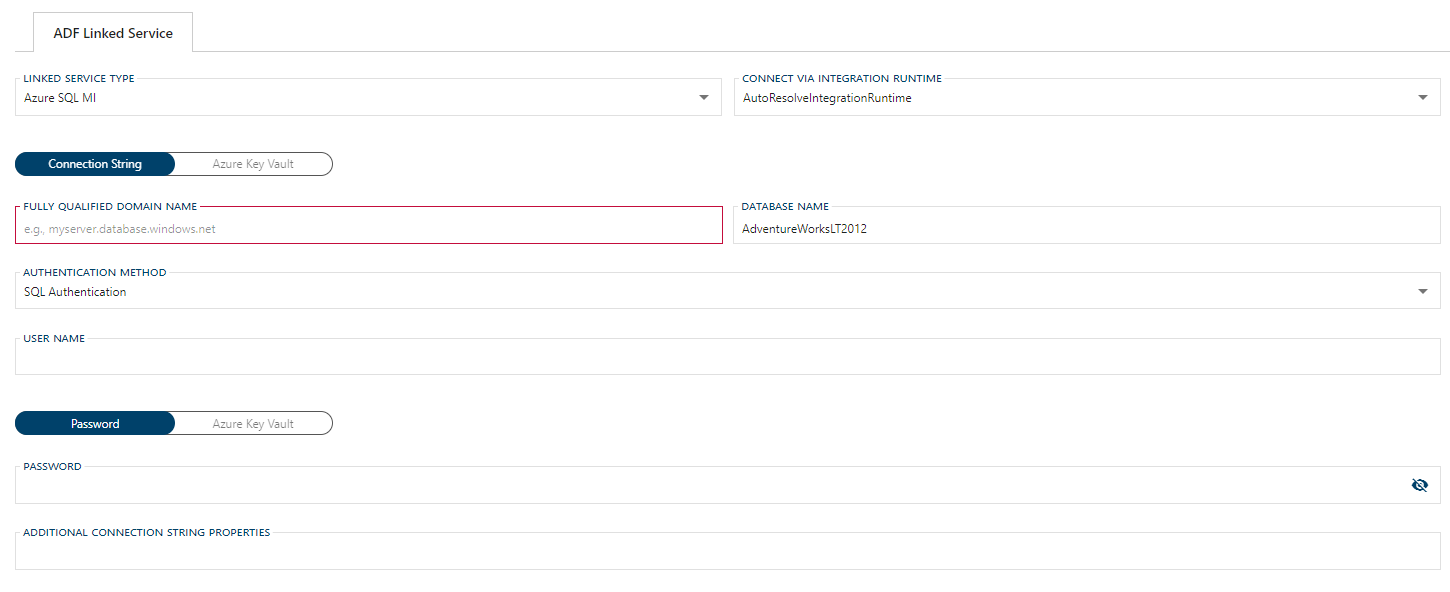
Task: Select Connection String mode
Action: tap(94, 163)
